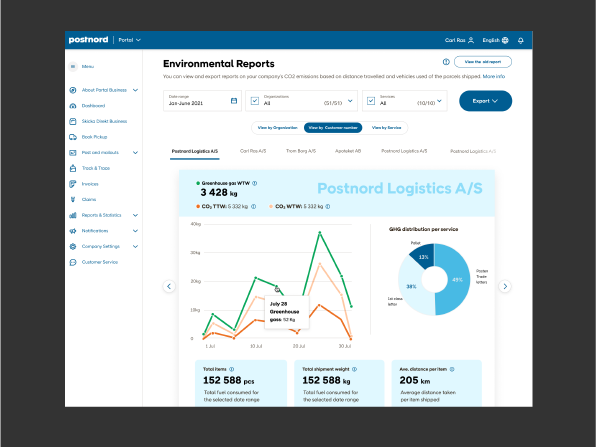Click the Notifications megaphone icon
This screenshot has height=447, width=597.
point(73,231)
